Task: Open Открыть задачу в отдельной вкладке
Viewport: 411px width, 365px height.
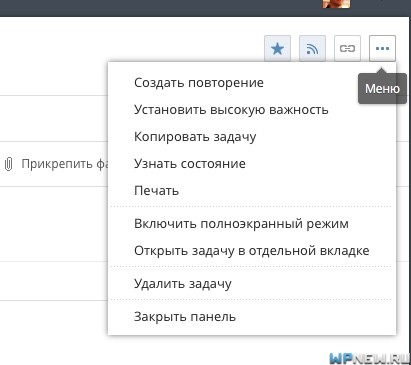Action: [x=252, y=251]
